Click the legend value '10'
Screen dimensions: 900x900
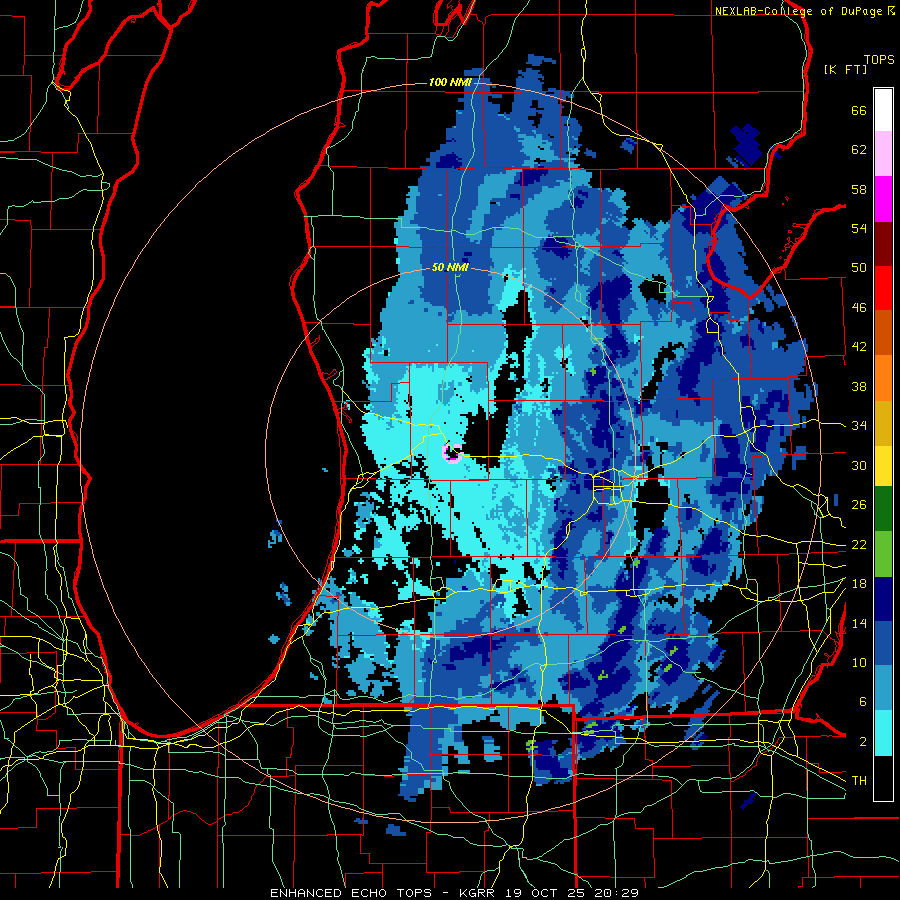click(x=859, y=662)
